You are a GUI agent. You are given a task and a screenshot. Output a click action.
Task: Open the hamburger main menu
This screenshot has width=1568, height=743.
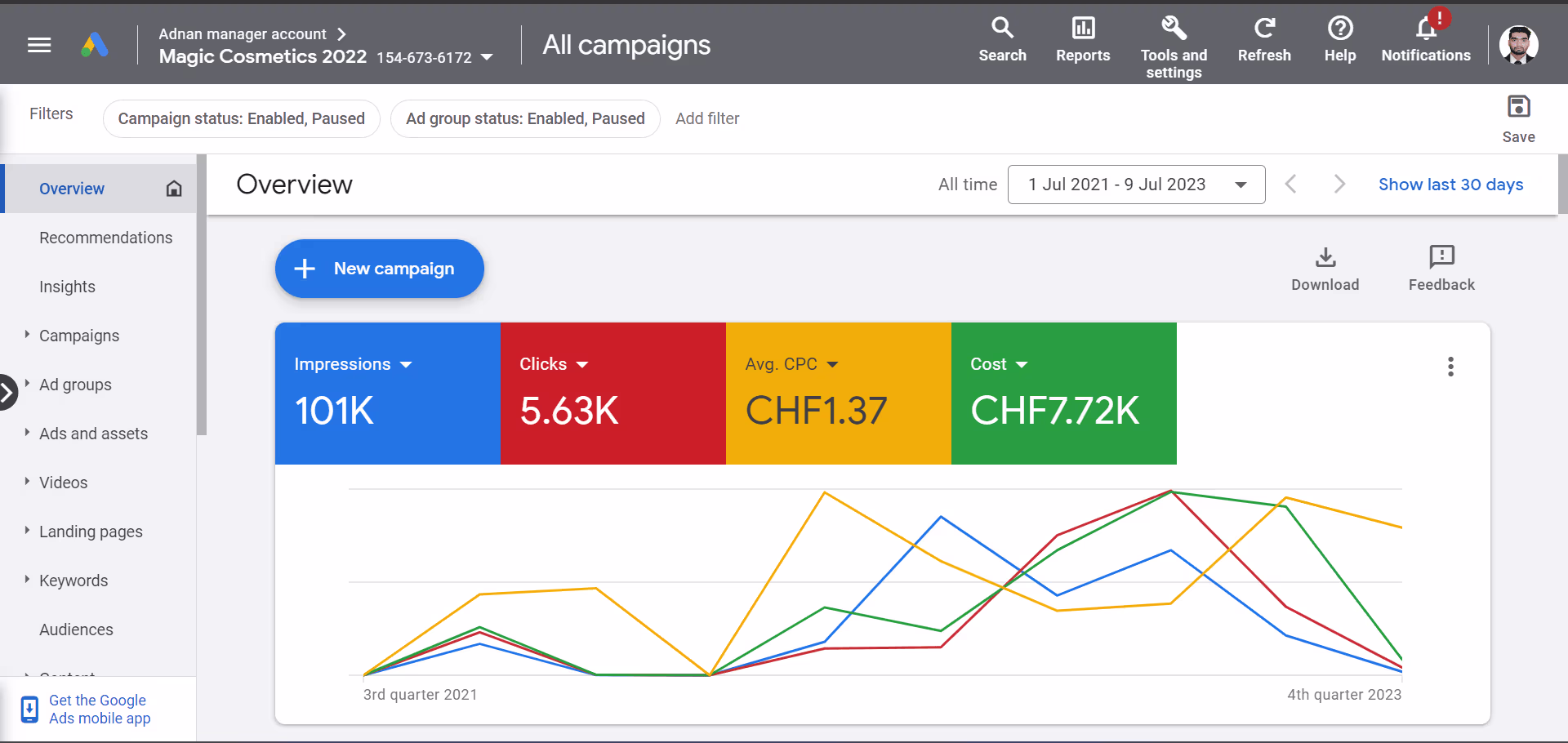pyautogui.click(x=39, y=45)
